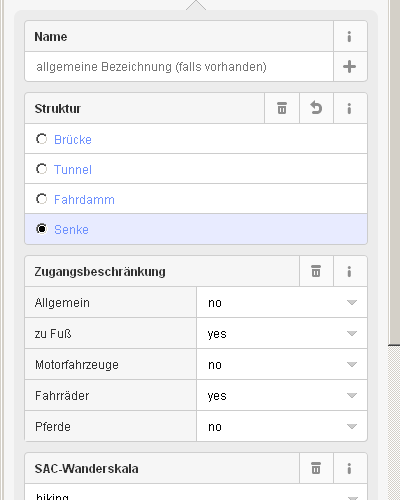Revert Struktur changes with undo arrow

[316, 108]
